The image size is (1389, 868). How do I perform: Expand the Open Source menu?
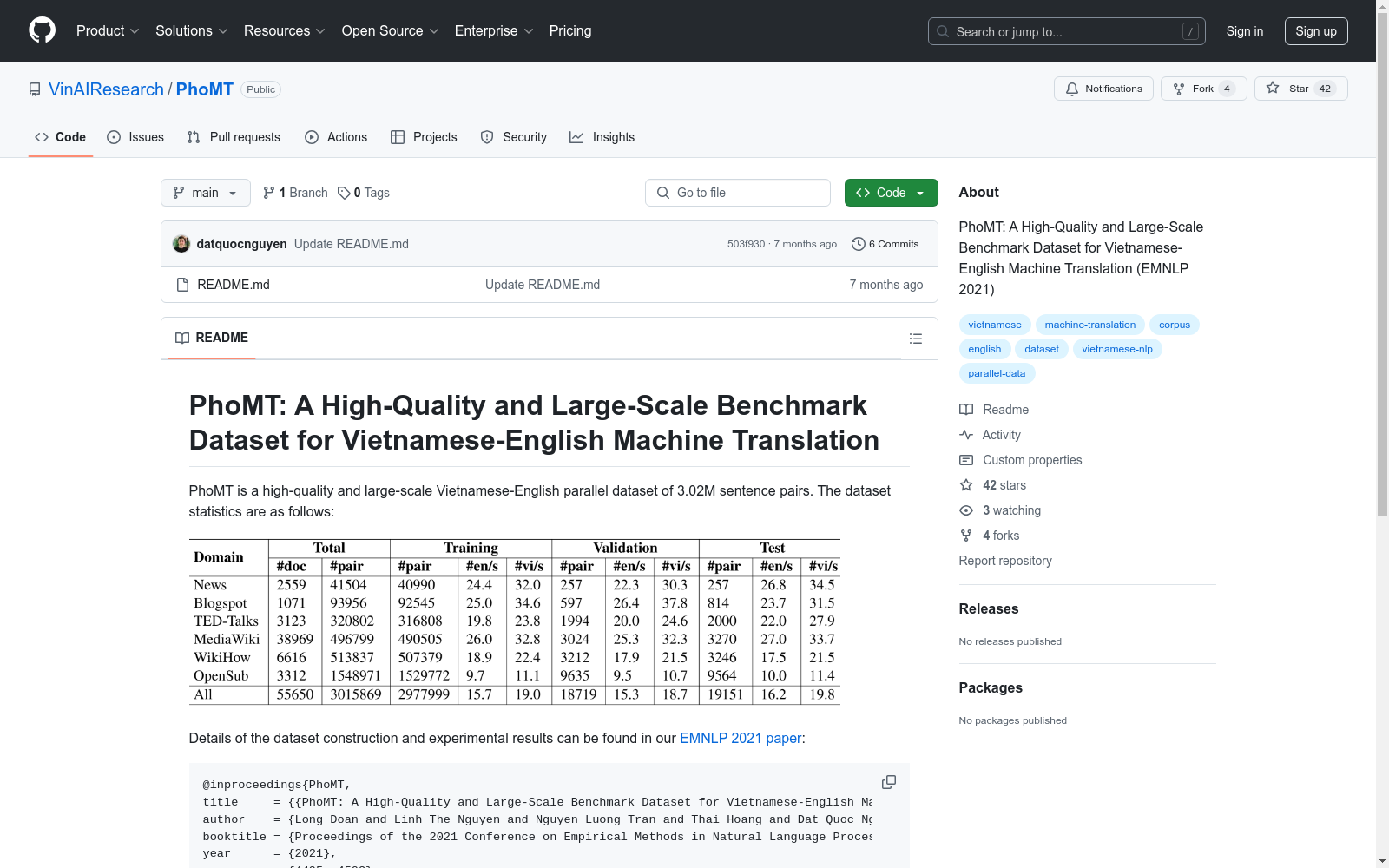pos(391,30)
